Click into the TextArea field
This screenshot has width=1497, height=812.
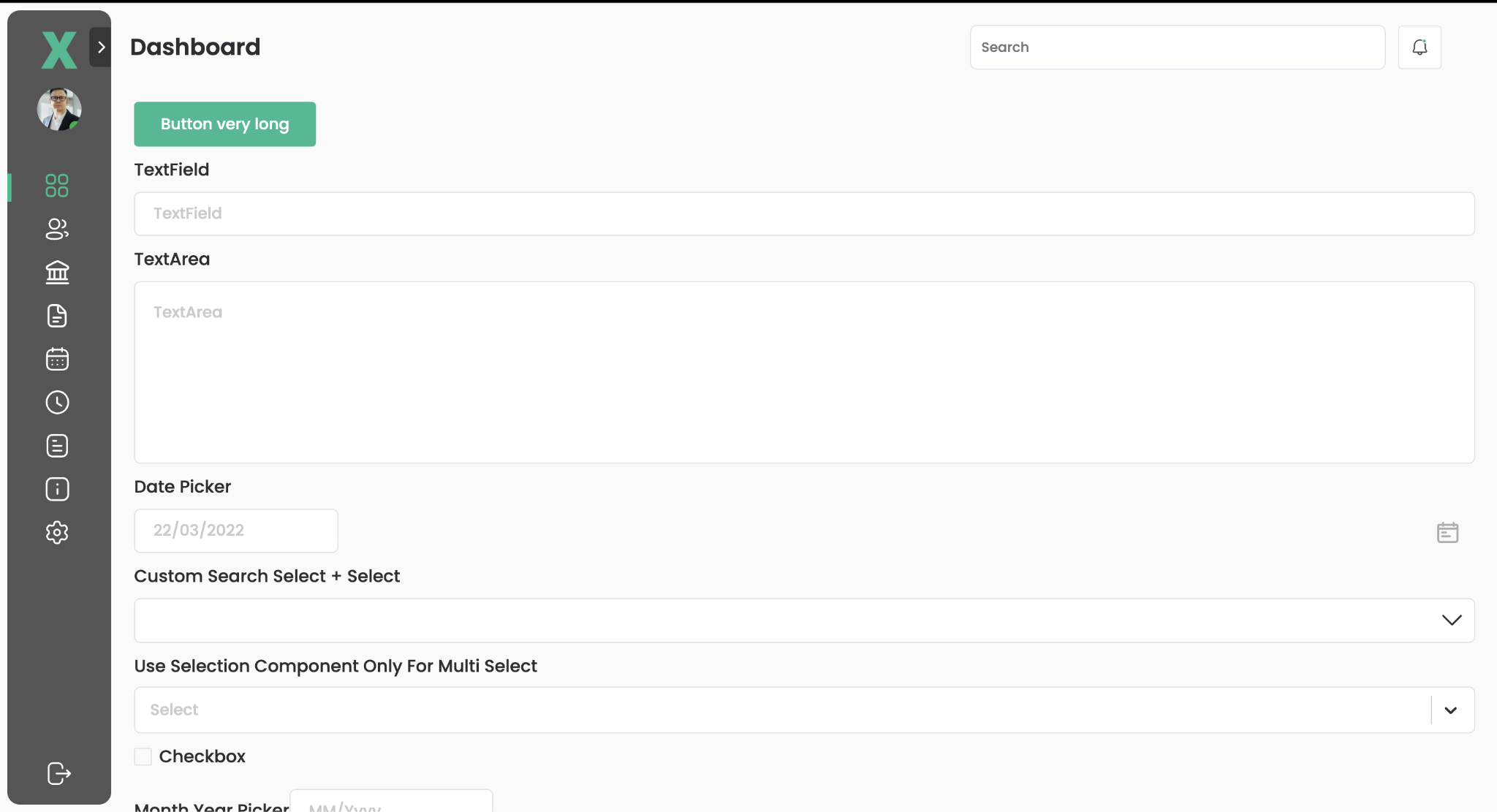click(x=804, y=372)
